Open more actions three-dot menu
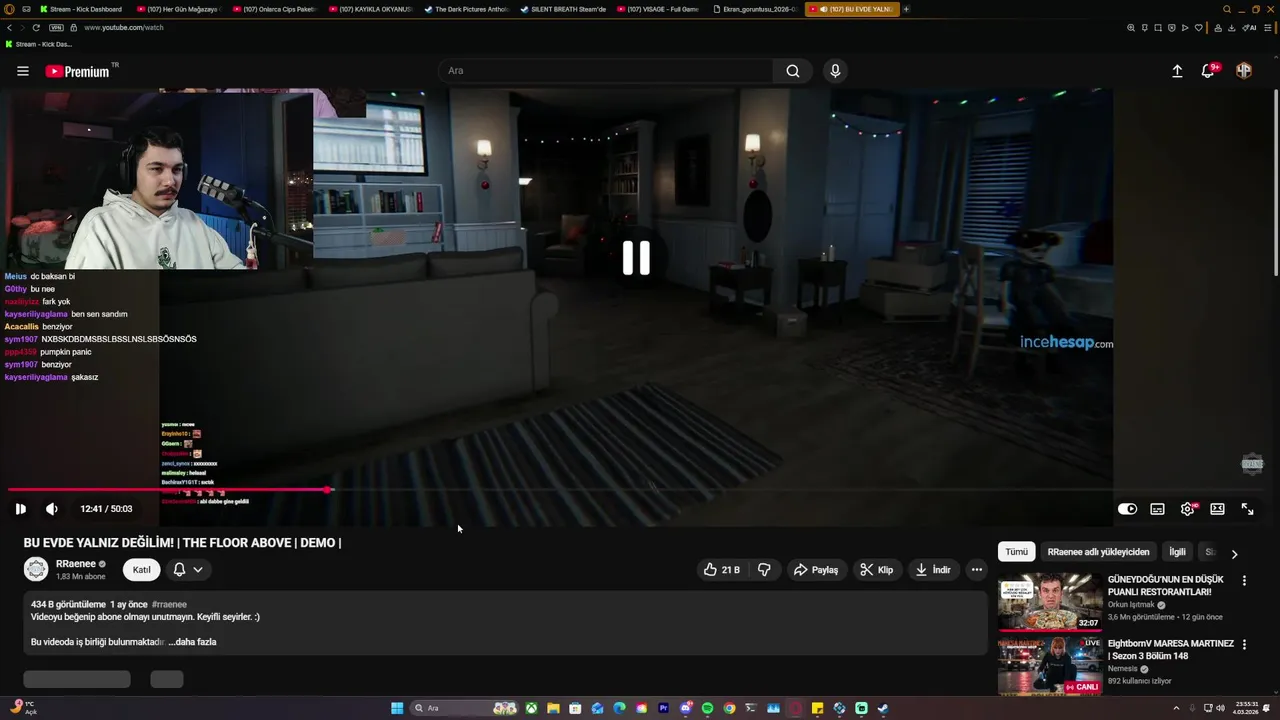Screen dimensions: 1280x720 [977, 570]
